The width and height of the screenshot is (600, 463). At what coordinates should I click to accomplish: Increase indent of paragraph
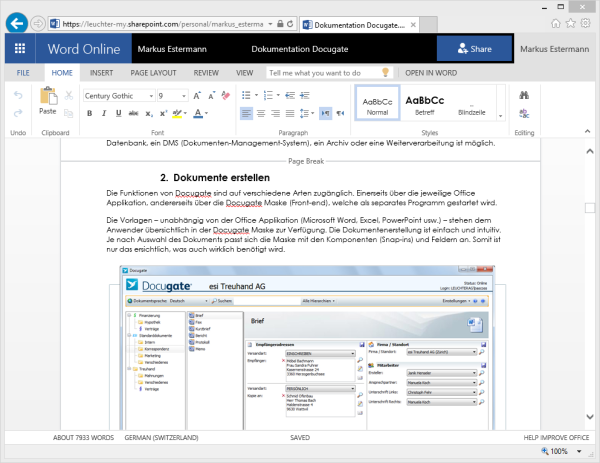(305, 95)
